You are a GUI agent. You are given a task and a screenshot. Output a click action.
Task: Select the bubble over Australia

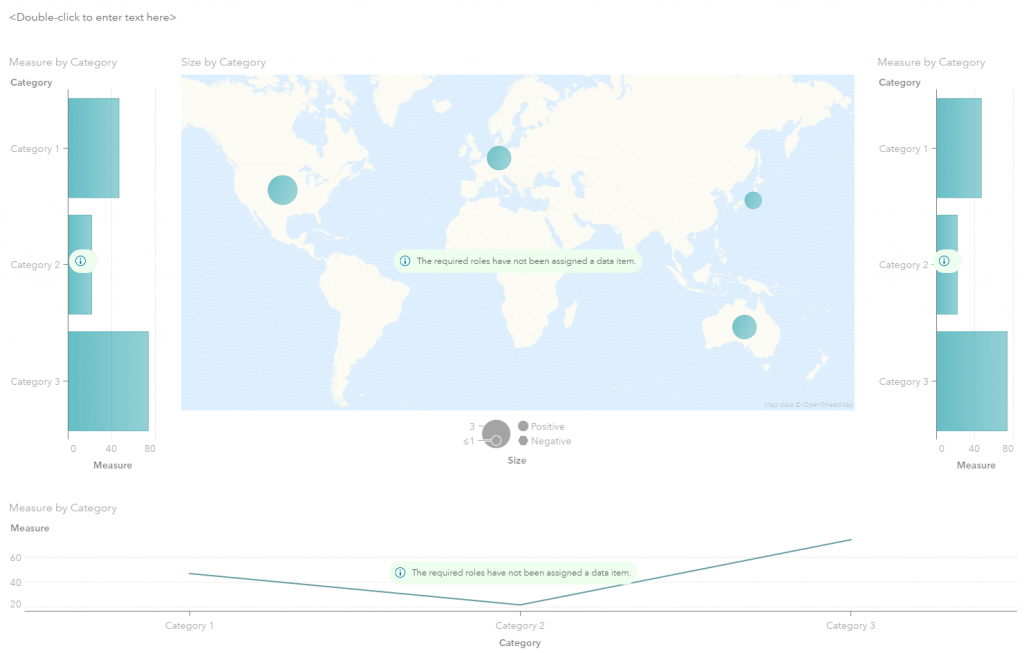pyautogui.click(x=743, y=326)
